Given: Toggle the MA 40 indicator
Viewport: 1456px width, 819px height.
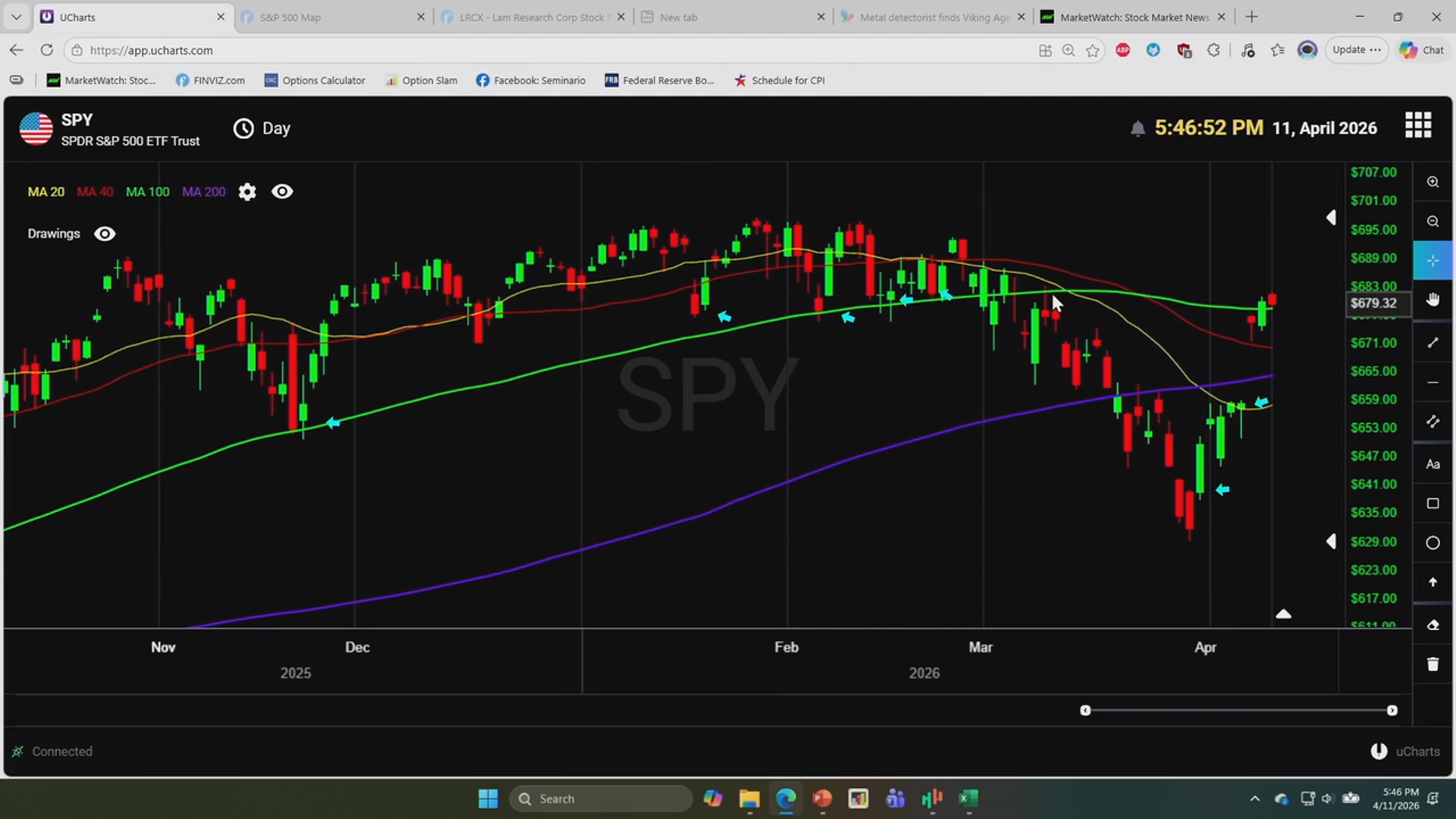Looking at the screenshot, I should tap(95, 192).
